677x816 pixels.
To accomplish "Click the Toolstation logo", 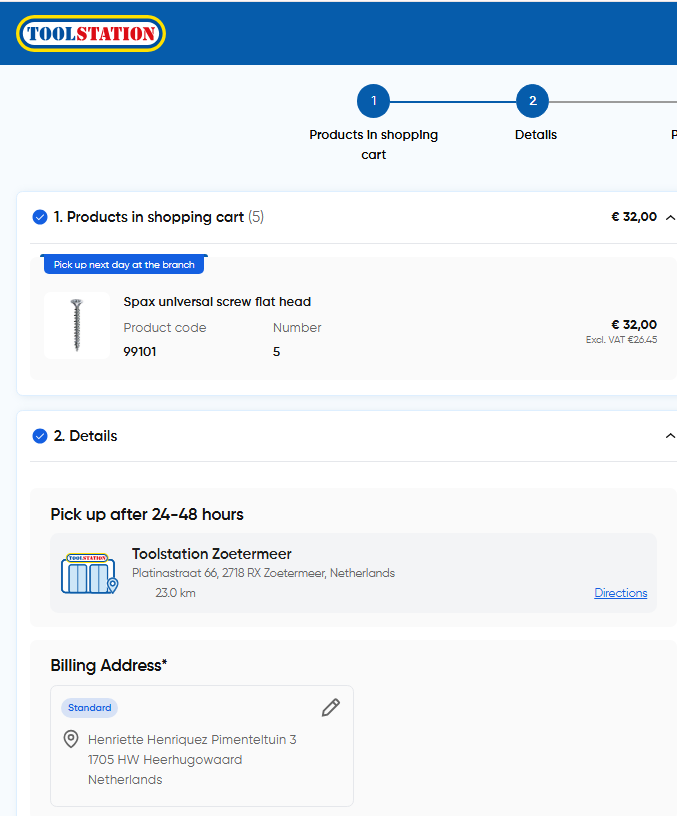I will tap(91, 34).
